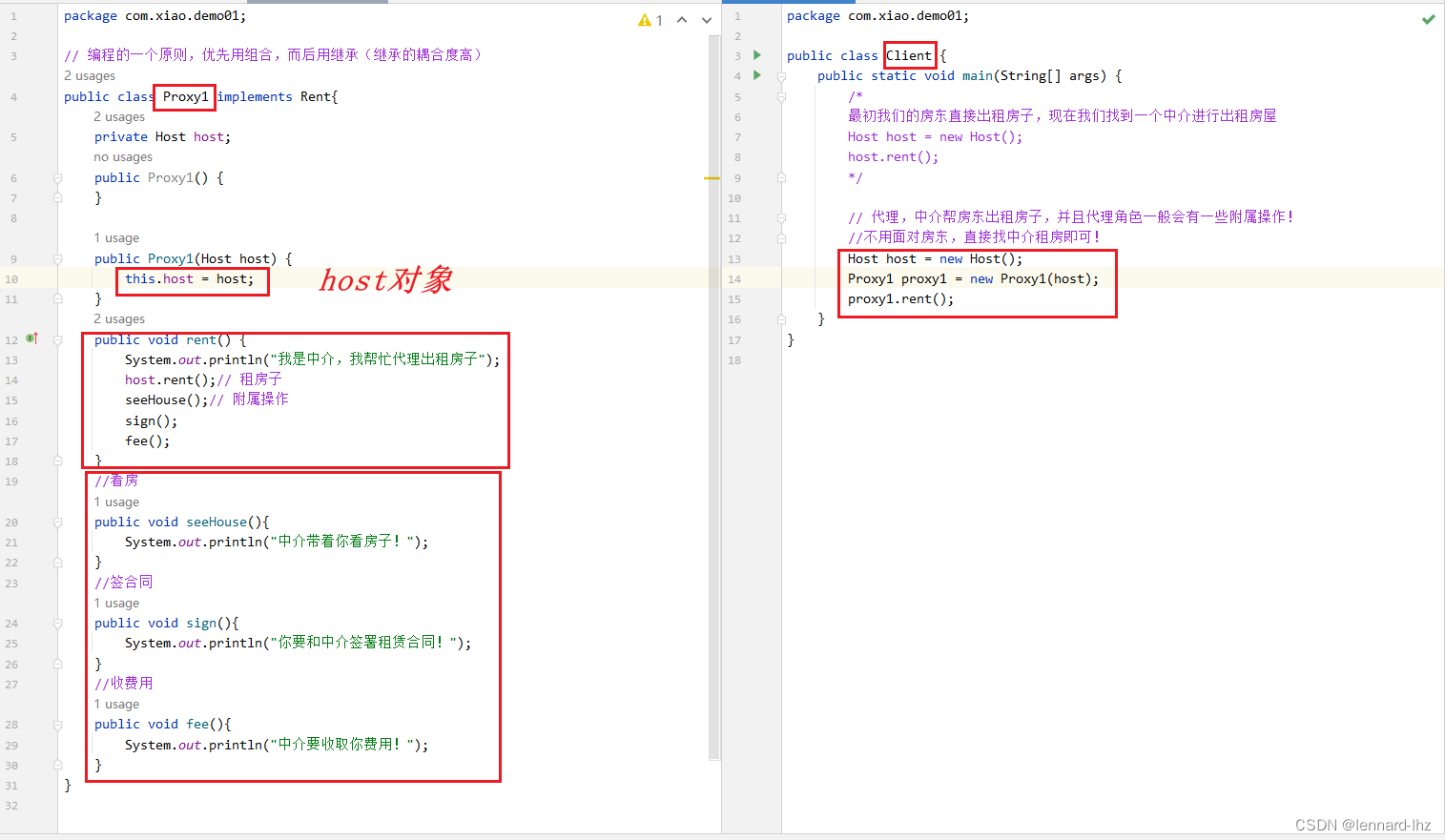Image resolution: width=1445 pixels, height=840 pixels.
Task: Click 'fee();' call inside rent method
Action: pyautogui.click(x=148, y=441)
